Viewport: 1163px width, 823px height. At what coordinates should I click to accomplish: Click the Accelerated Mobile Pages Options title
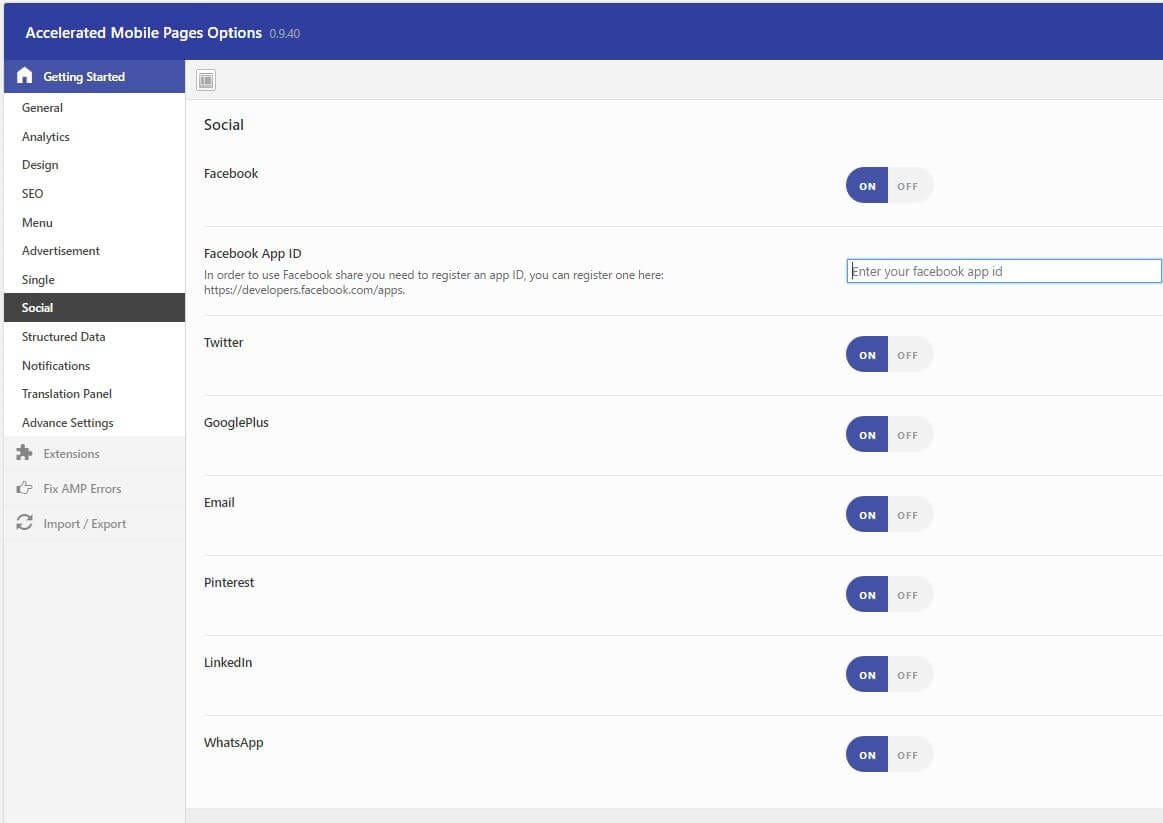tap(143, 33)
